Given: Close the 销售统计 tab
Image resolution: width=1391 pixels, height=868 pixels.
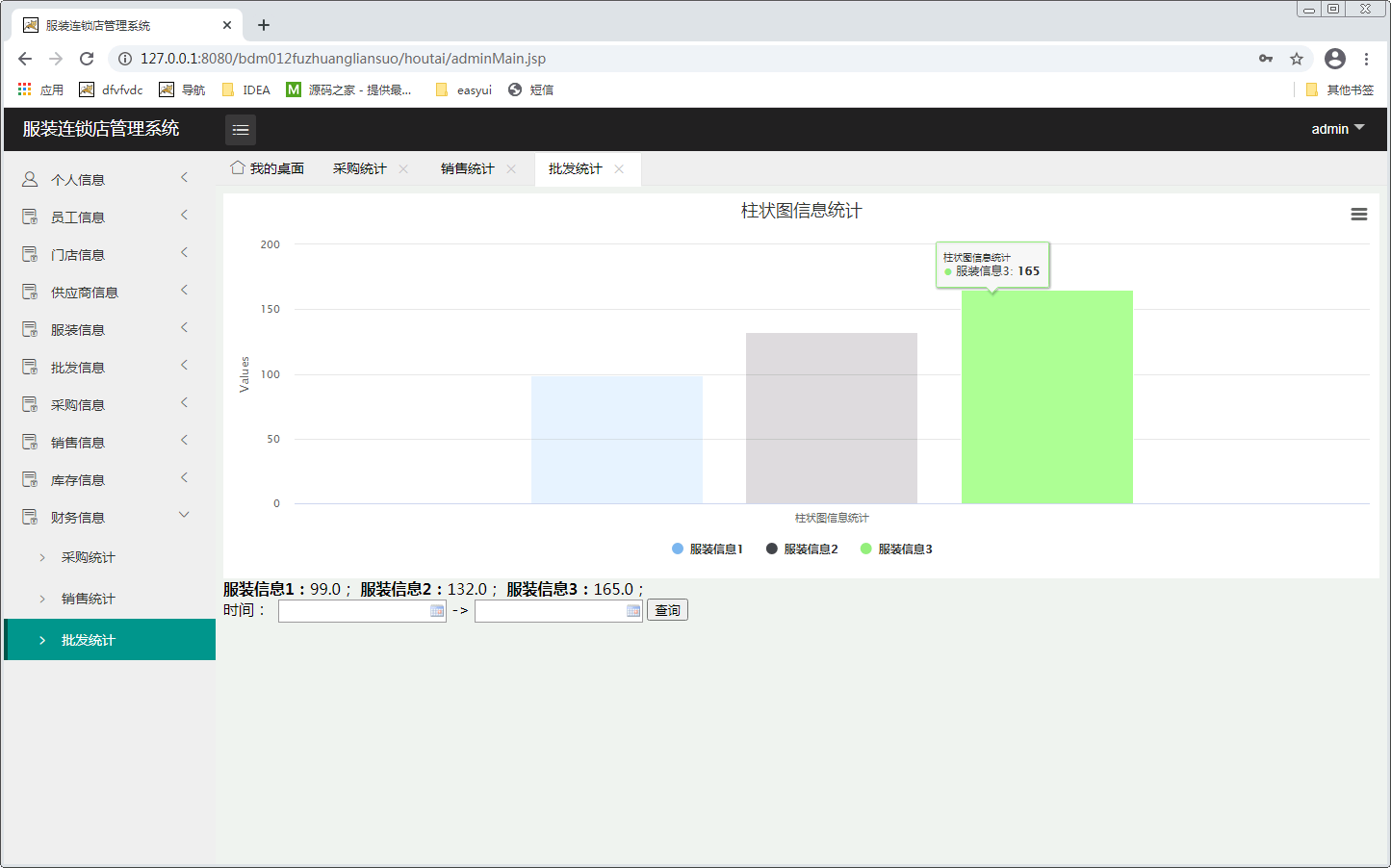Looking at the screenshot, I should 511,169.
